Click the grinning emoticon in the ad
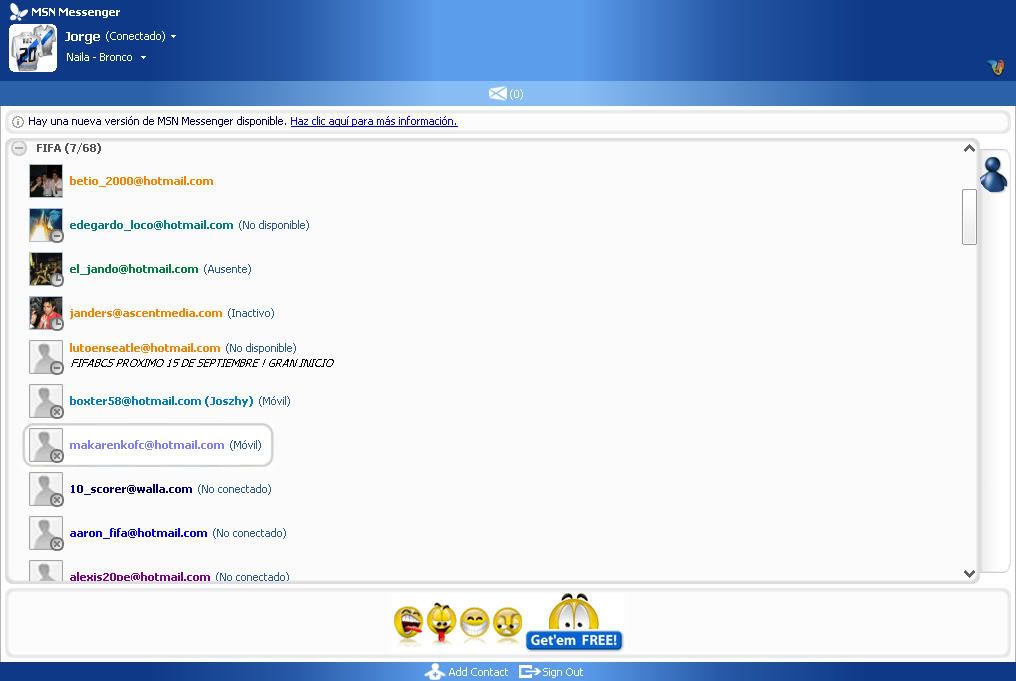Screen dimensions: 1016x681 click(475, 623)
